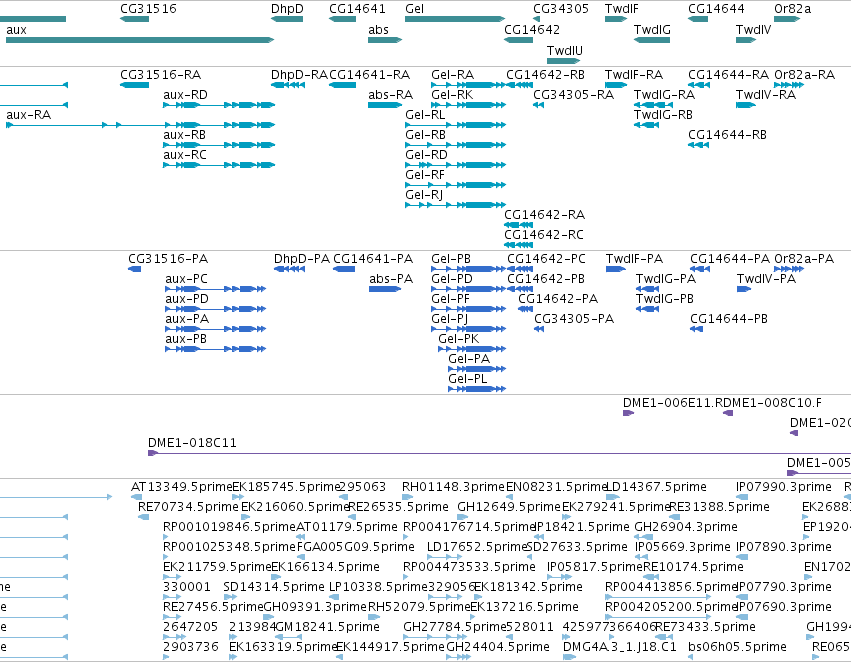Select the CG14644-RB transcript
The height and width of the screenshot is (662, 851).
(698, 145)
